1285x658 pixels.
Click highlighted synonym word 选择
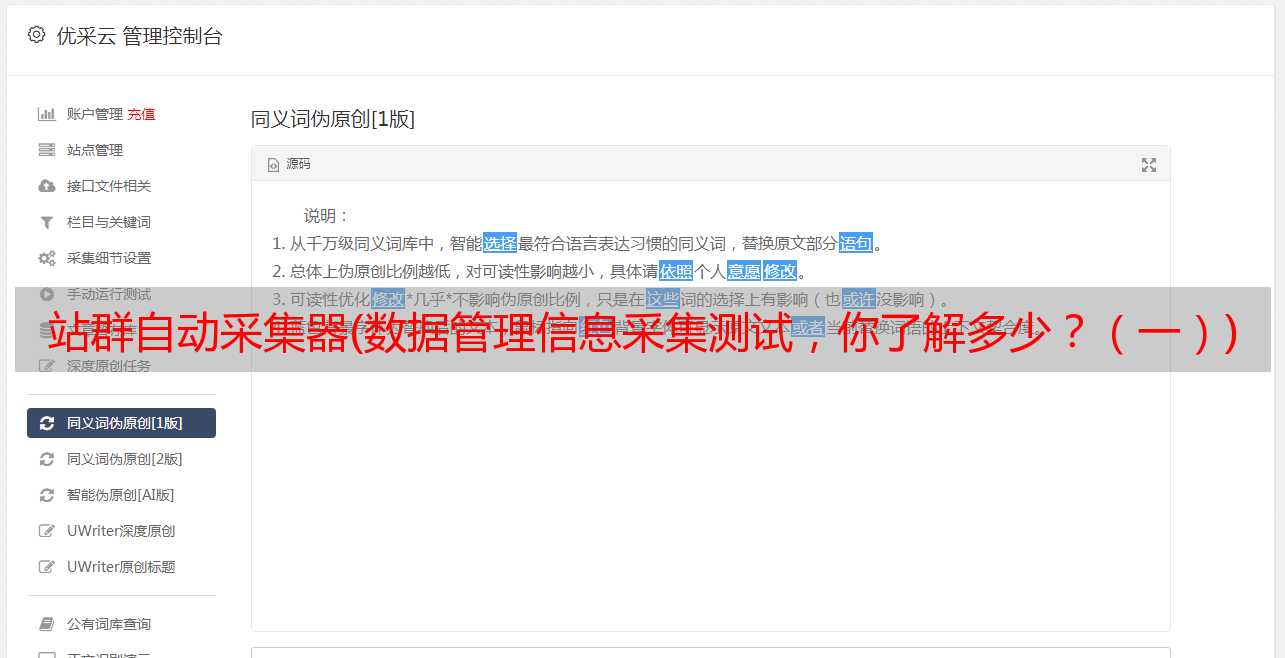(x=500, y=243)
